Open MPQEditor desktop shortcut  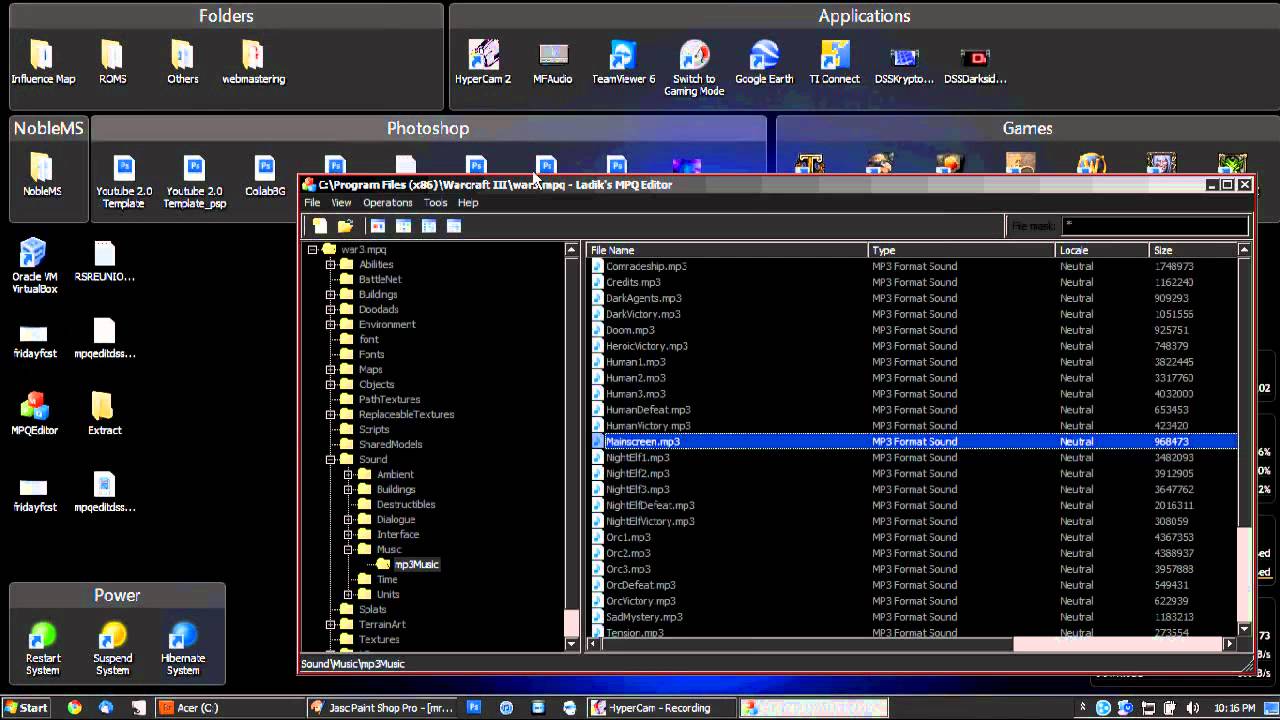(x=35, y=413)
